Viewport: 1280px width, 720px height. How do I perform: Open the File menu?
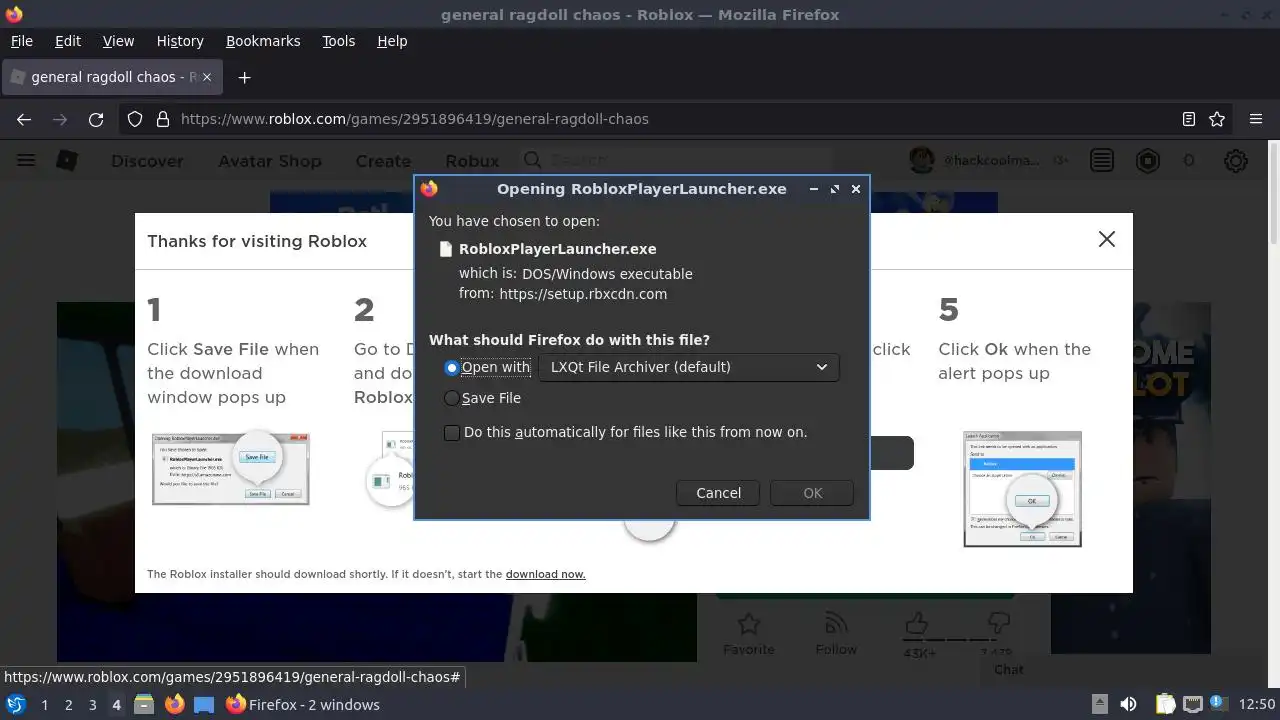(x=21, y=41)
